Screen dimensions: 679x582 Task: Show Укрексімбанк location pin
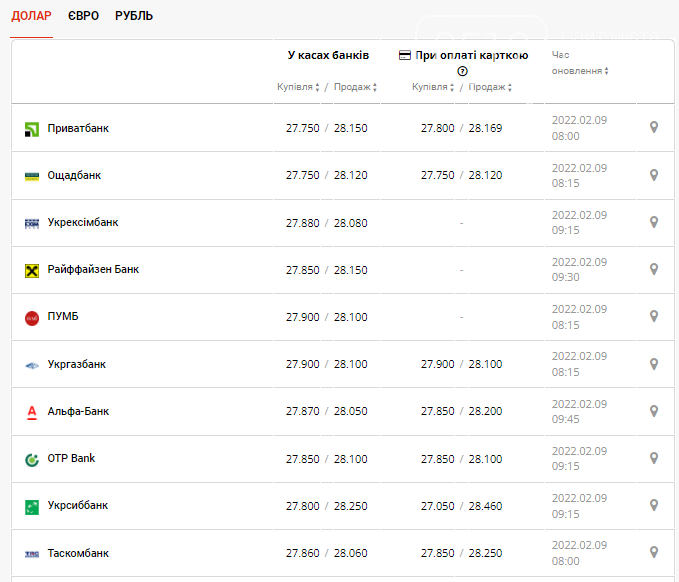pyautogui.click(x=654, y=222)
